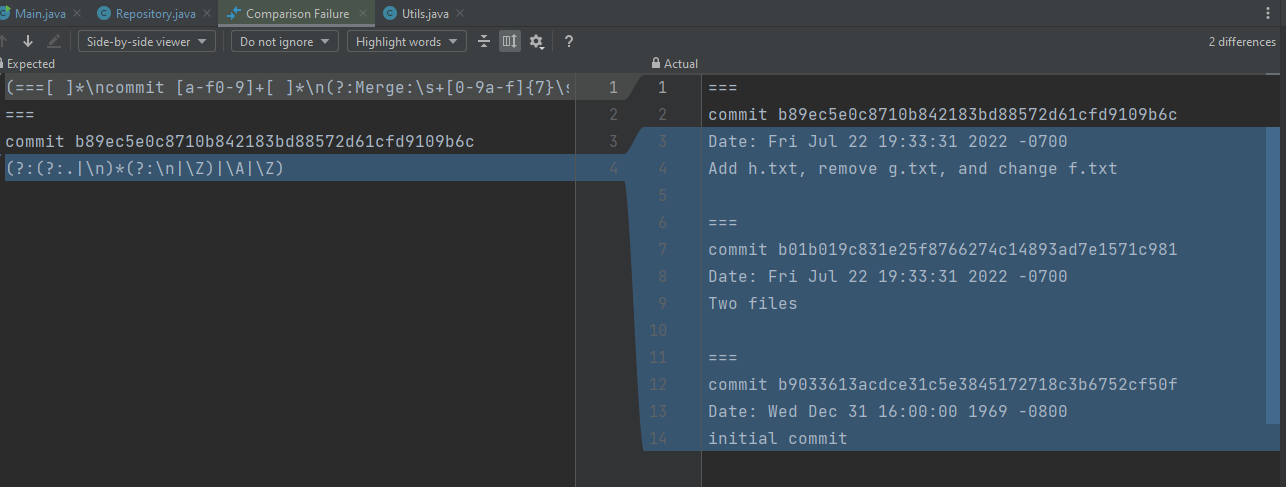Select the Main.java tab
The width and height of the screenshot is (1286, 487).
point(38,13)
